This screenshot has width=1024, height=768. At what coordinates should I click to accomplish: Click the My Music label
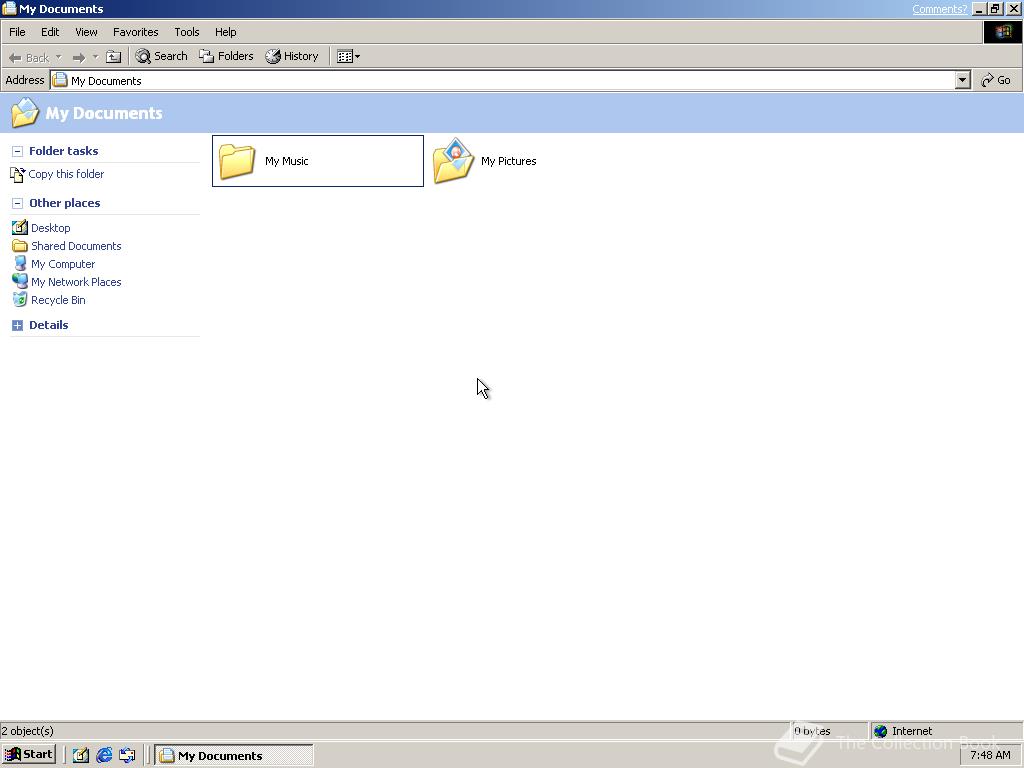(287, 161)
